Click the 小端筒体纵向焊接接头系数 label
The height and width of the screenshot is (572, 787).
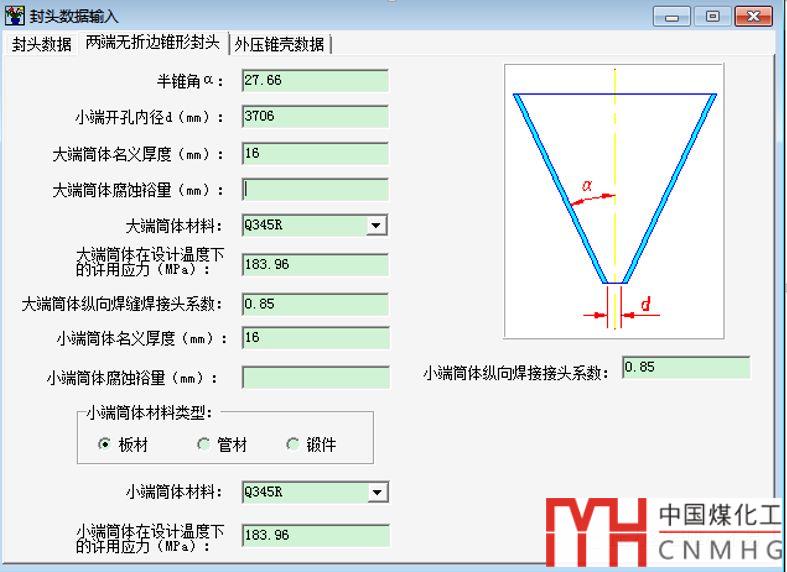click(516, 373)
